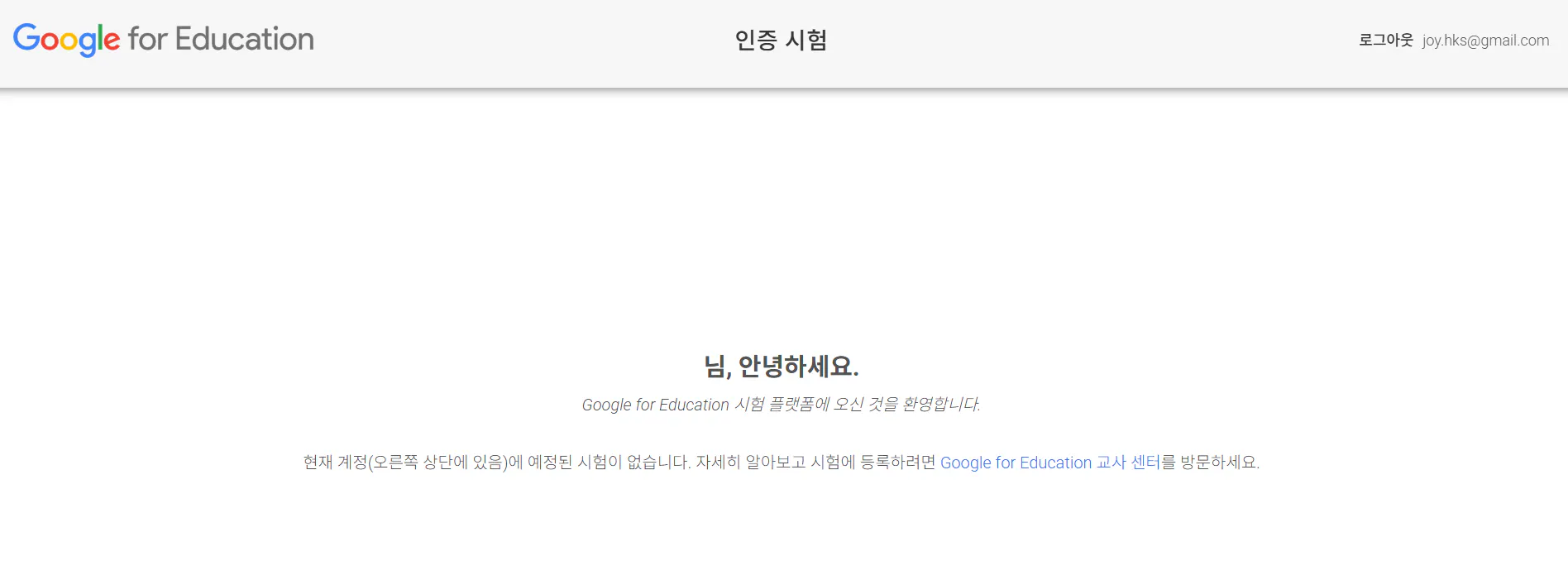Click the 현재 계정 no-scheduled-exam message
Viewport: 1568px width, 585px height.
click(782, 463)
